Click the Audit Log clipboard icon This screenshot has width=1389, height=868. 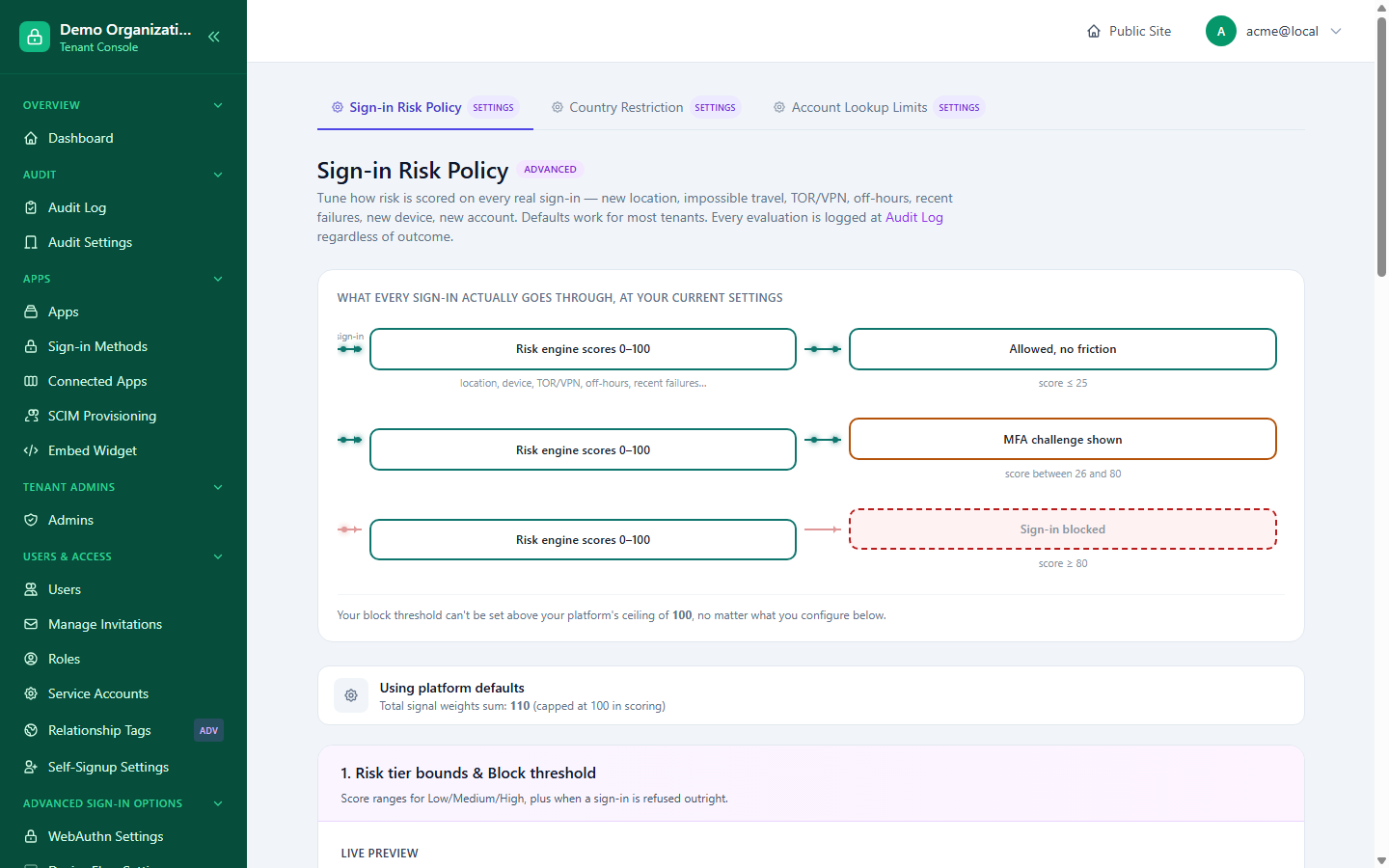31,207
